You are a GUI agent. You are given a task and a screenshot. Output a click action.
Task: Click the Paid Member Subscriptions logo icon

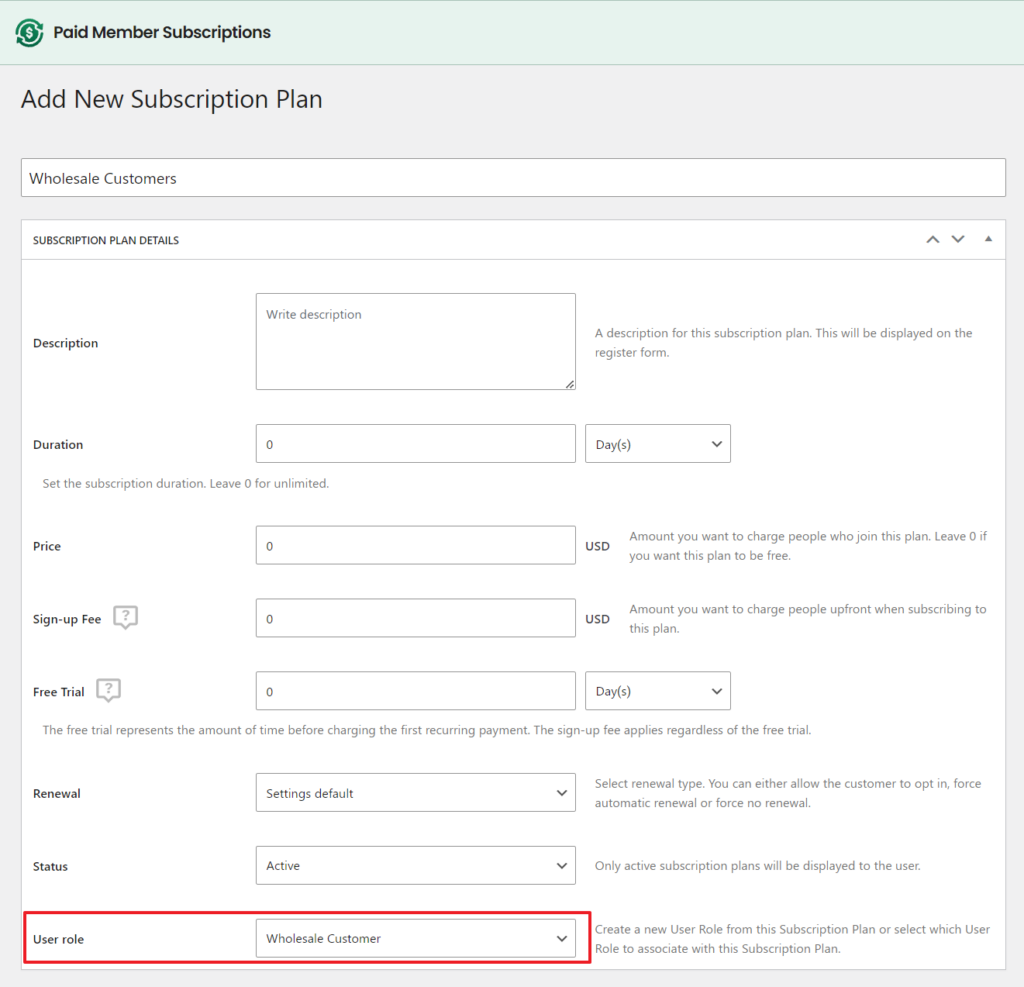29,33
